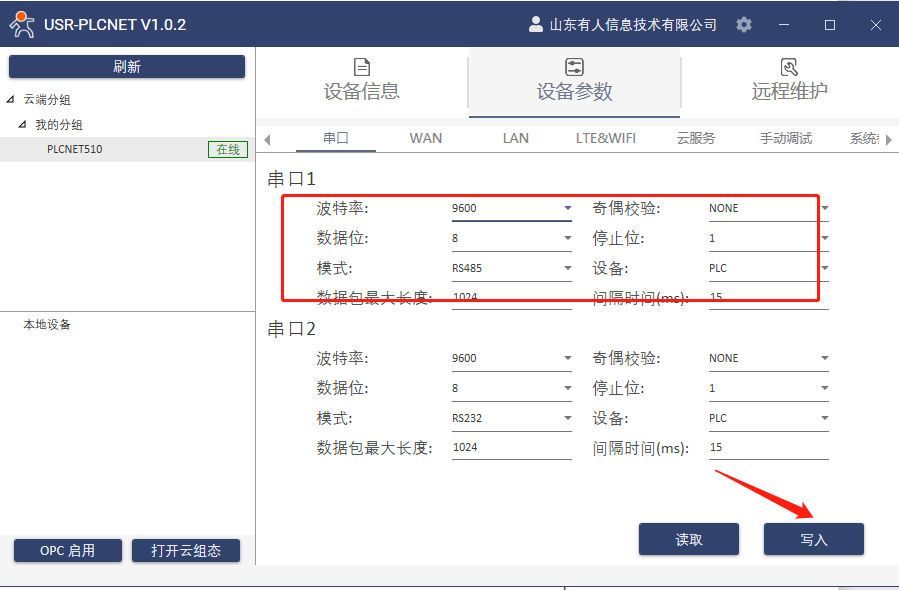Viewport: 899px width, 590px height.
Task: Click the 串口2 数据包最大长度 input field
Action: [x=511, y=448]
